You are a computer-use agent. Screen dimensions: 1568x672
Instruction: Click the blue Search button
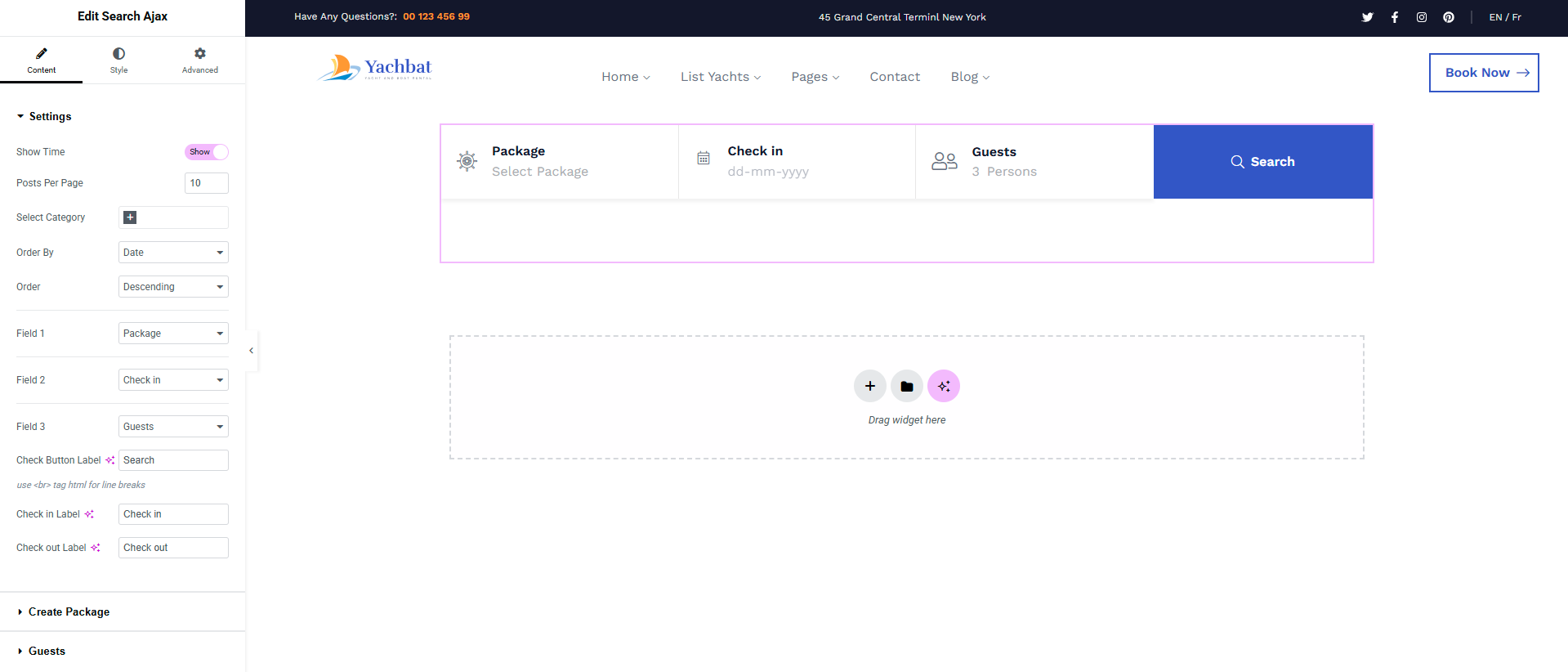[1263, 162]
